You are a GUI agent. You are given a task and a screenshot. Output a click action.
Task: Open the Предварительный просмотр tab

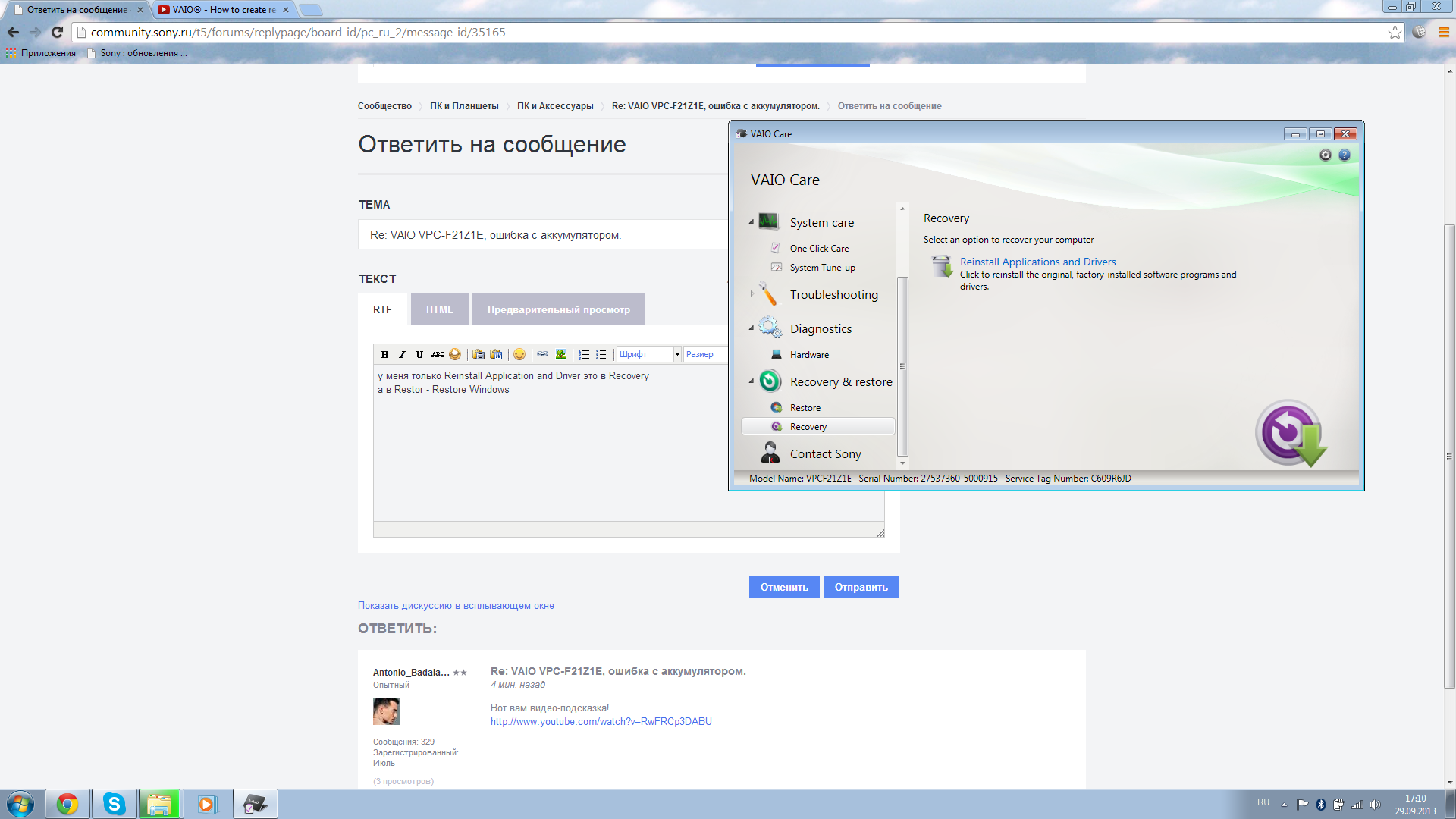(x=559, y=309)
